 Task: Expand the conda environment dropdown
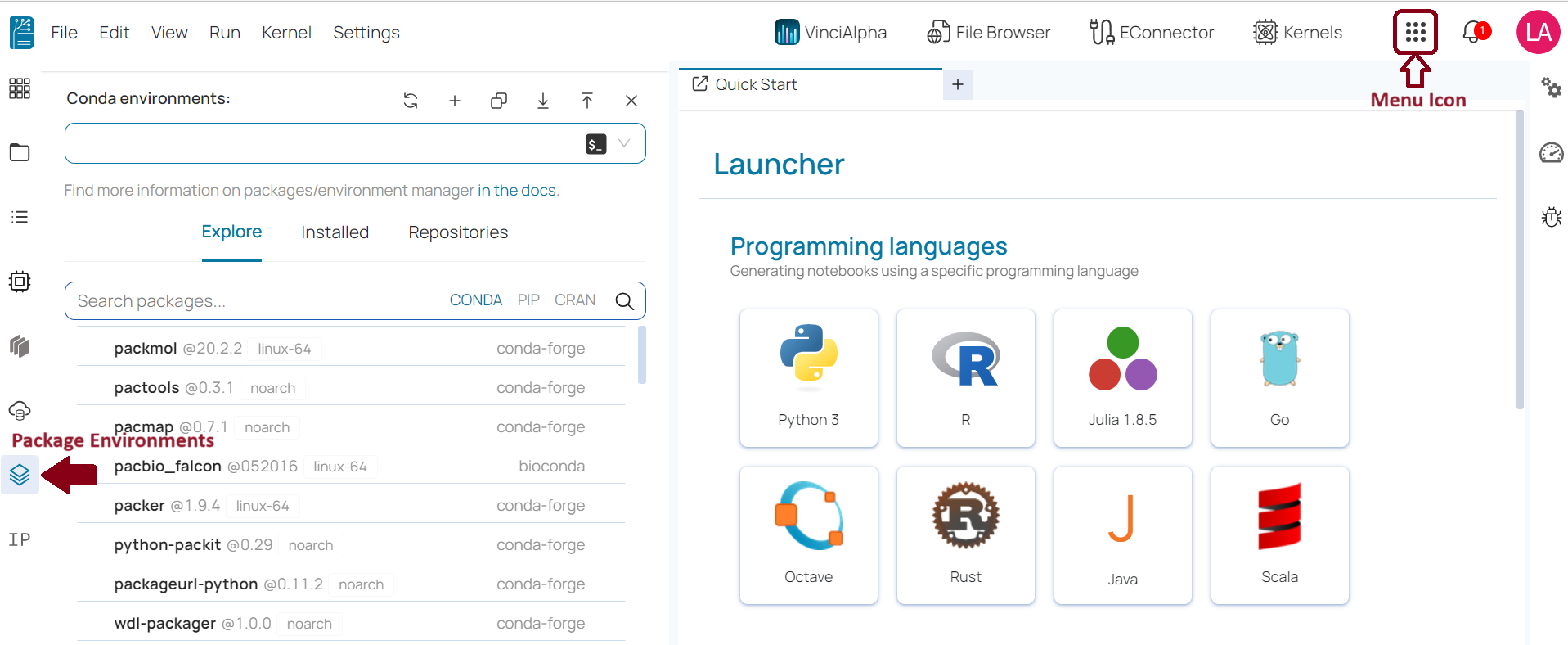[624, 143]
